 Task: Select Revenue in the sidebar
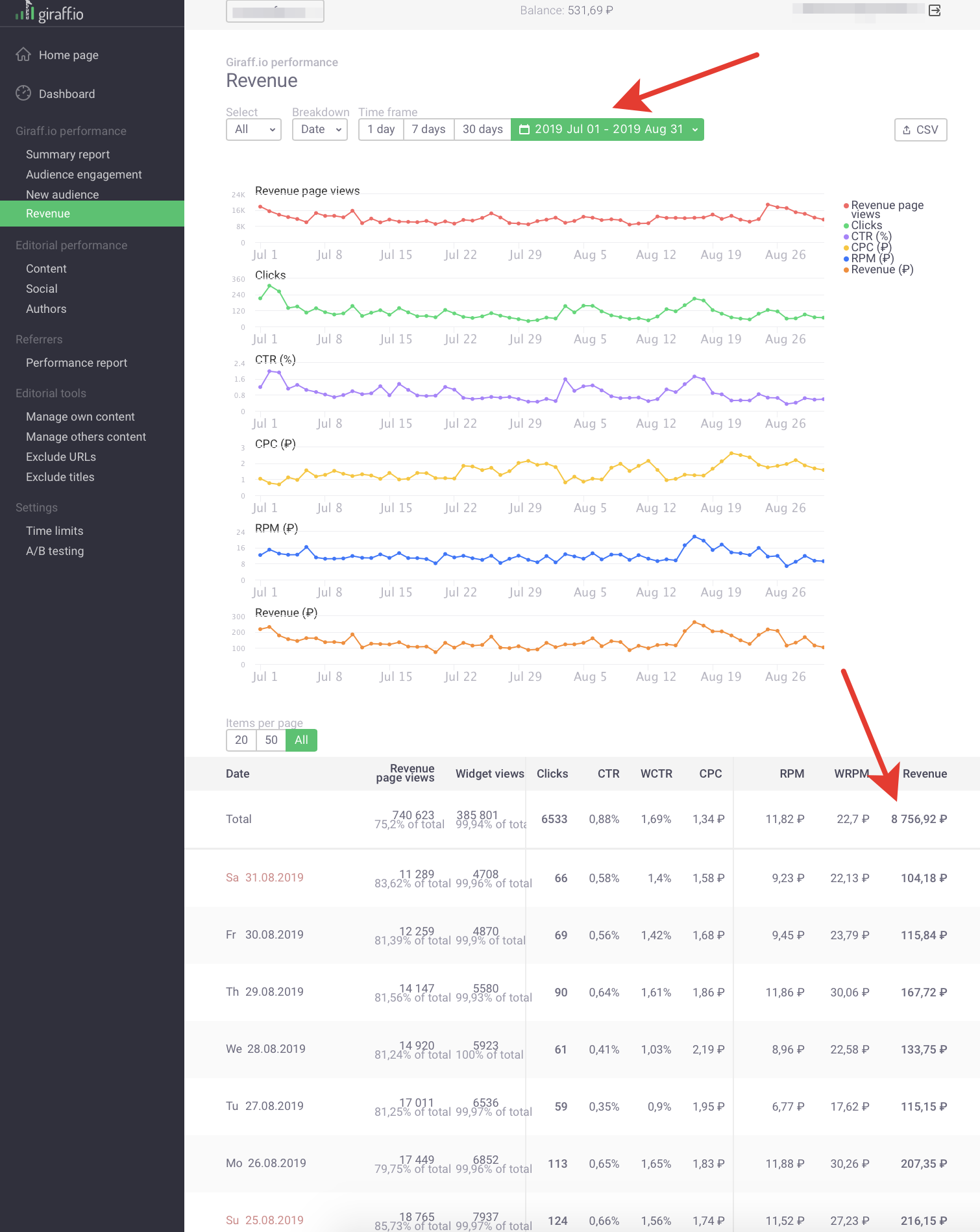(x=92, y=214)
